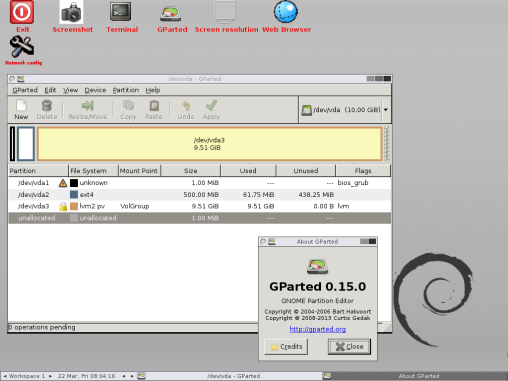Viewport: 508px width, 381px height.
Task: Click the warning icon on /dev/vda1 row
Action: pos(63,183)
